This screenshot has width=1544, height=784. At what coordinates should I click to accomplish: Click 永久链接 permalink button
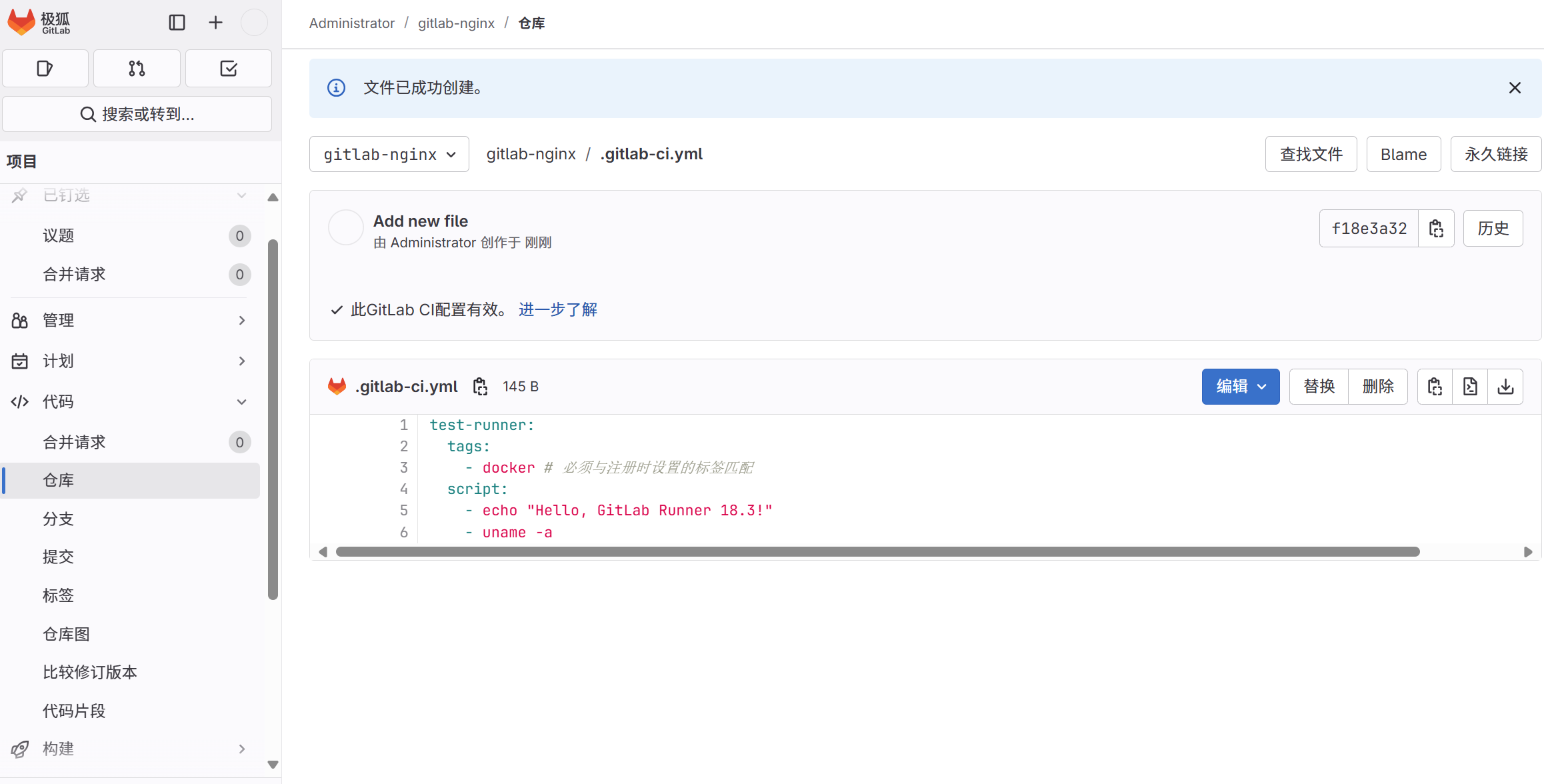[x=1496, y=154]
